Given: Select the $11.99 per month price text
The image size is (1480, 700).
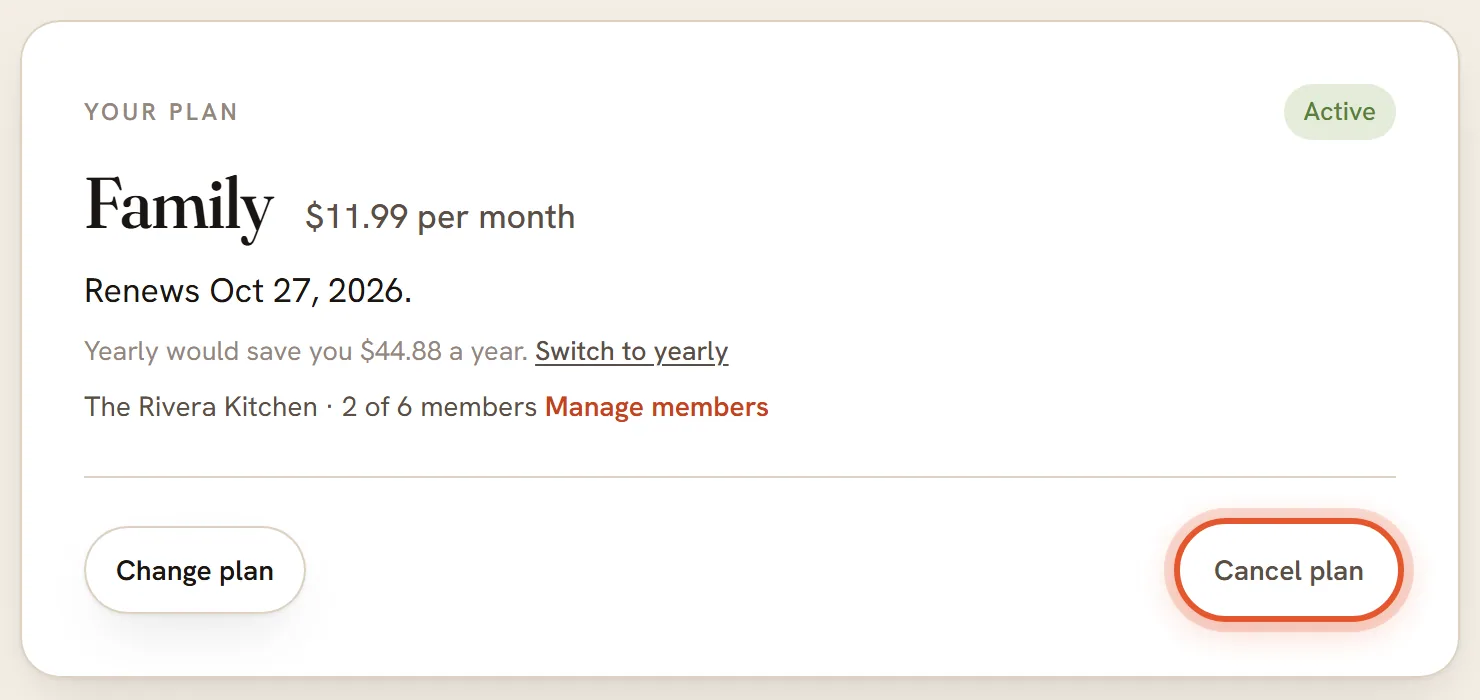Looking at the screenshot, I should click(440, 217).
